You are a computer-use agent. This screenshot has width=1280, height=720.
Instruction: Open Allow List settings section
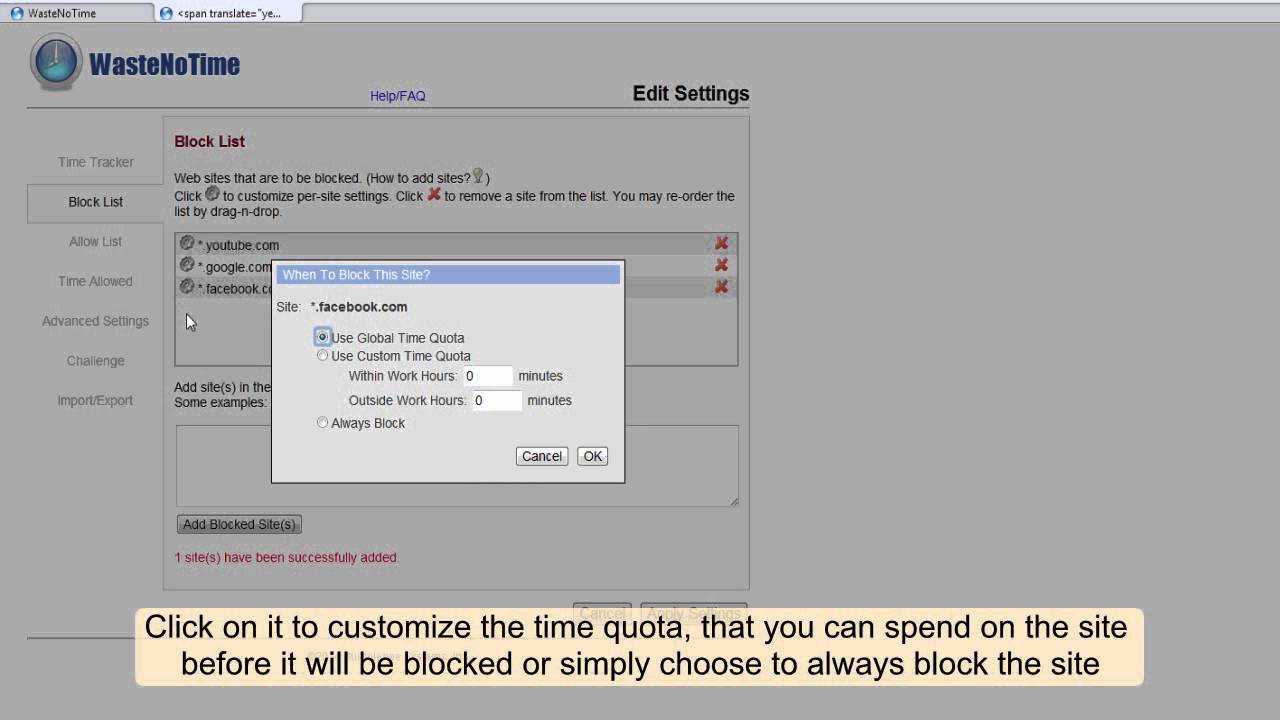coord(95,241)
